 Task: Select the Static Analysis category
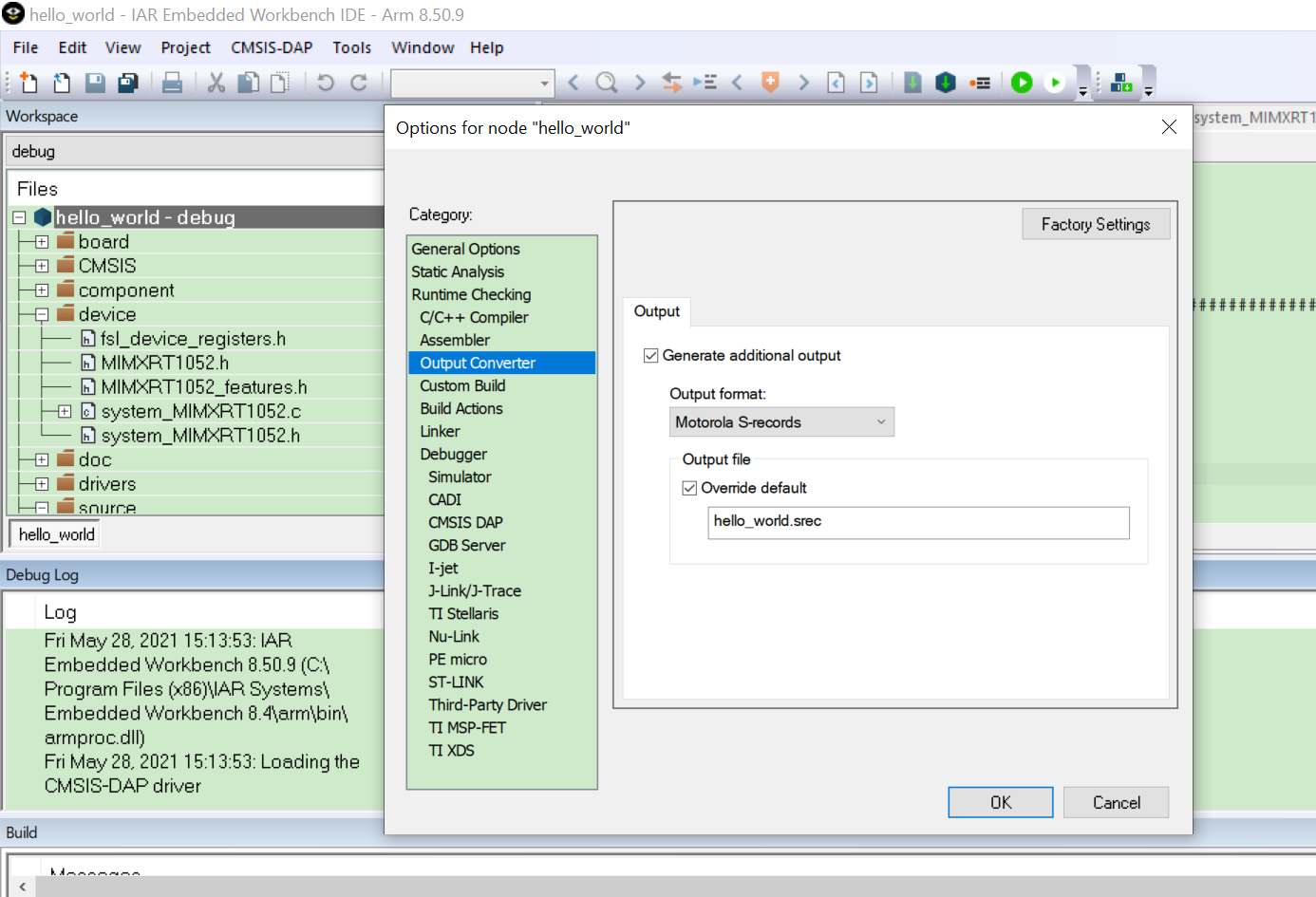pos(458,271)
